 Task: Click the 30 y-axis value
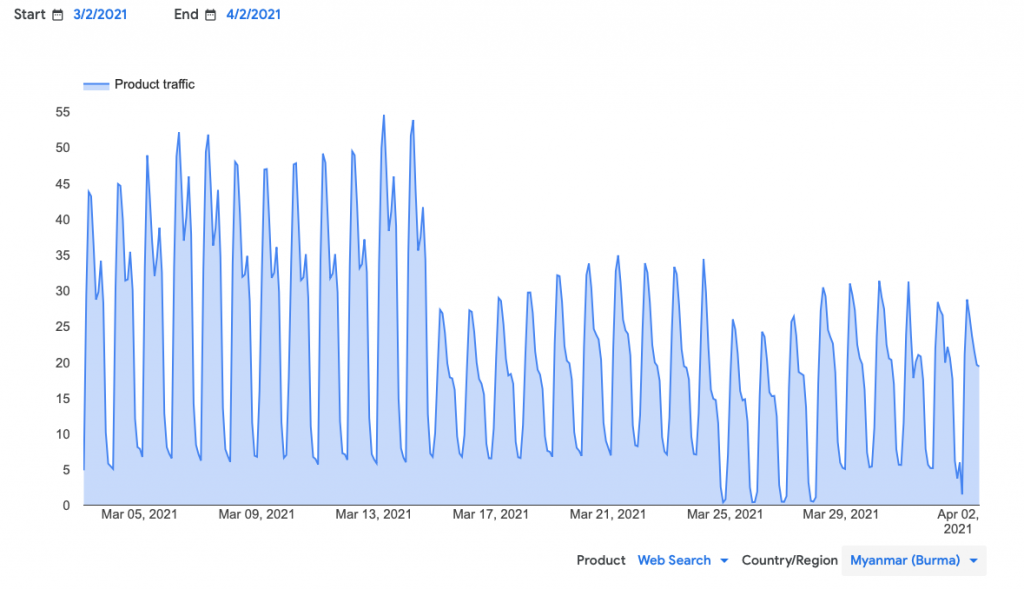pyautogui.click(x=63, y=291)
